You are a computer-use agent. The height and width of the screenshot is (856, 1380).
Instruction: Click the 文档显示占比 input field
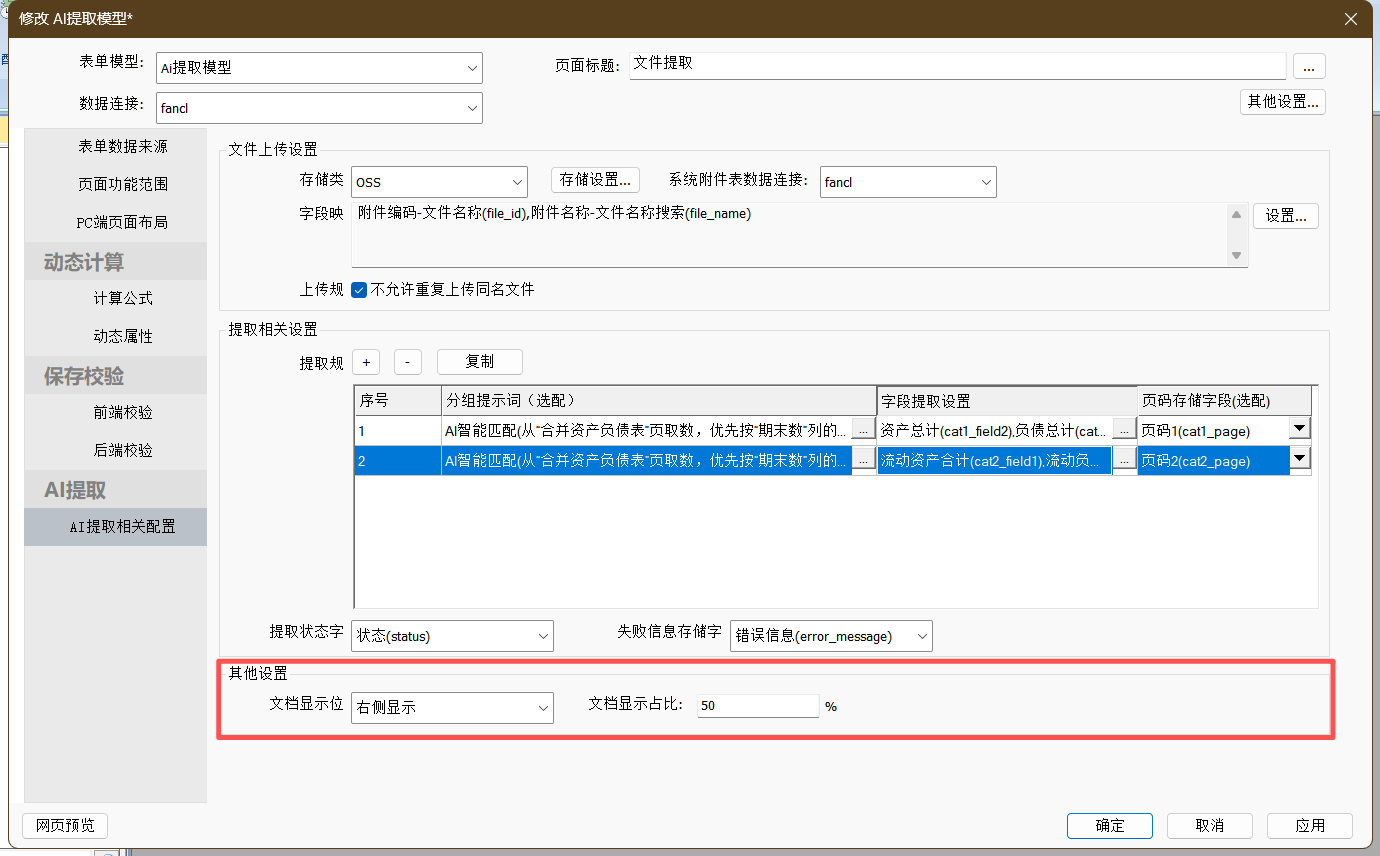757,706
